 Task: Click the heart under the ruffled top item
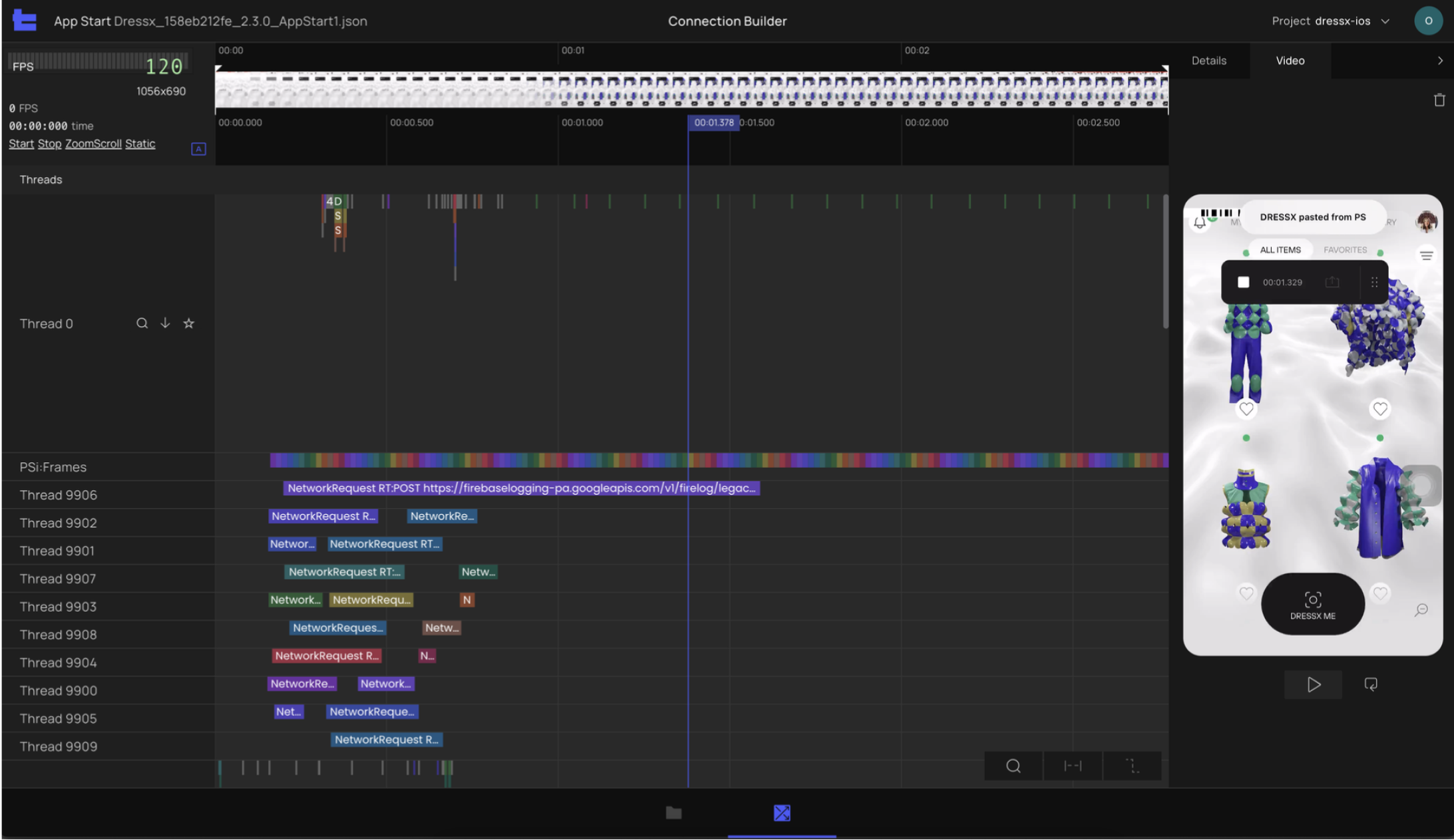pyautogui.click(x=1379, y=409)
